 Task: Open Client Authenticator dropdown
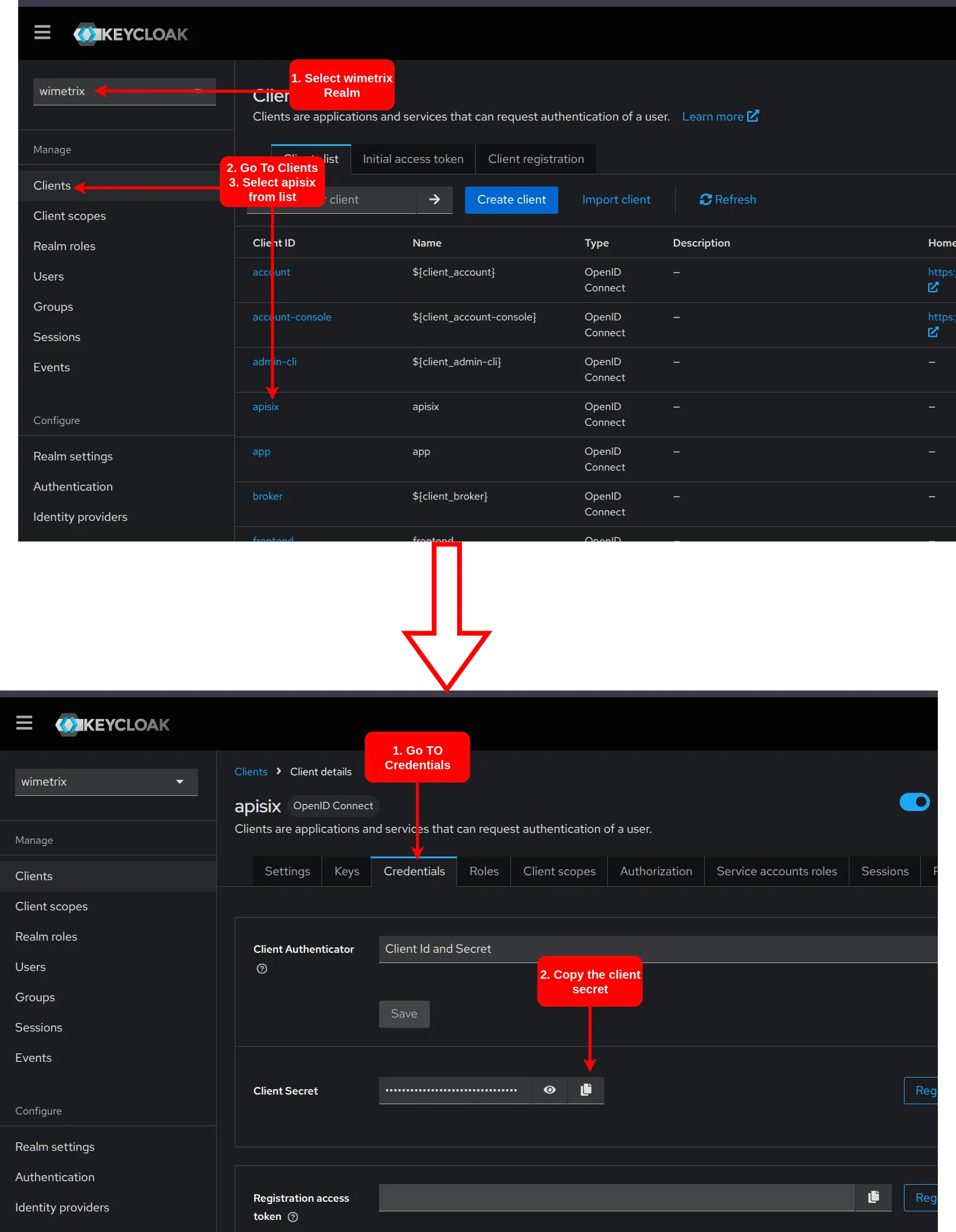point(658,949)
